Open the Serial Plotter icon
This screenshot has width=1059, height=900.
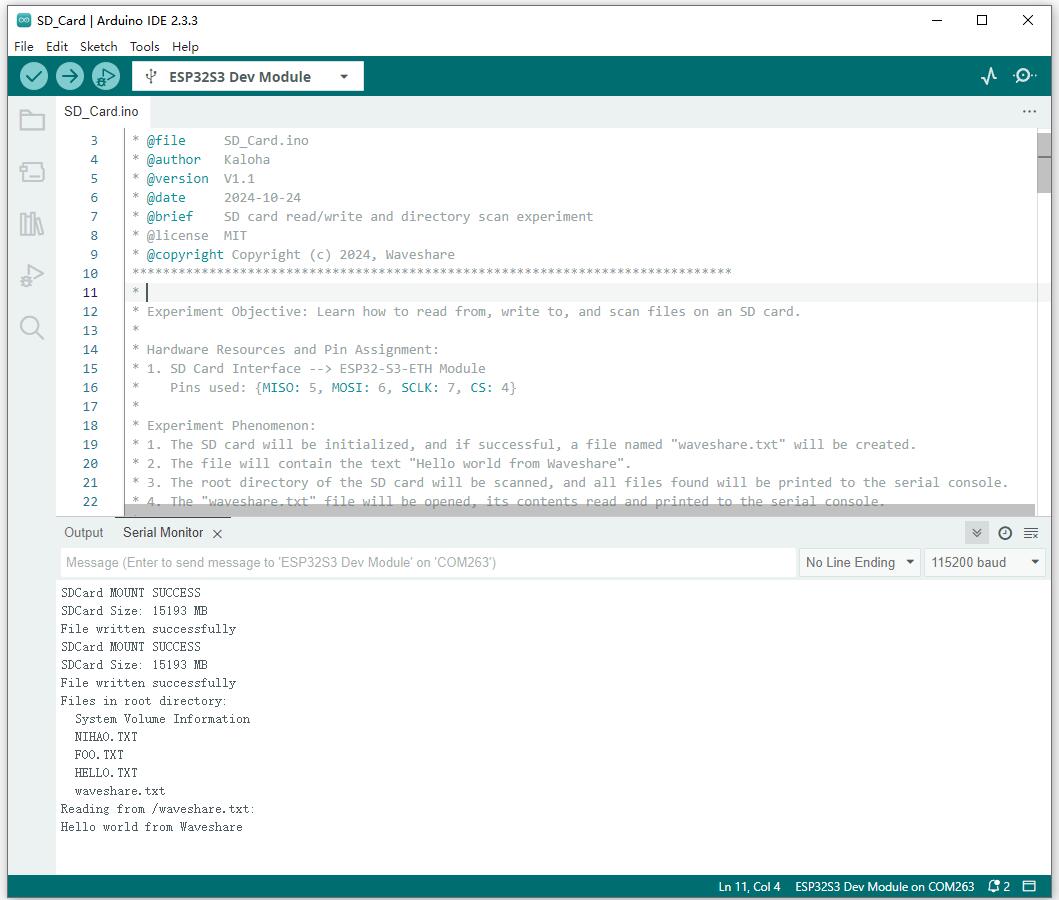click(x=989, y=76)
